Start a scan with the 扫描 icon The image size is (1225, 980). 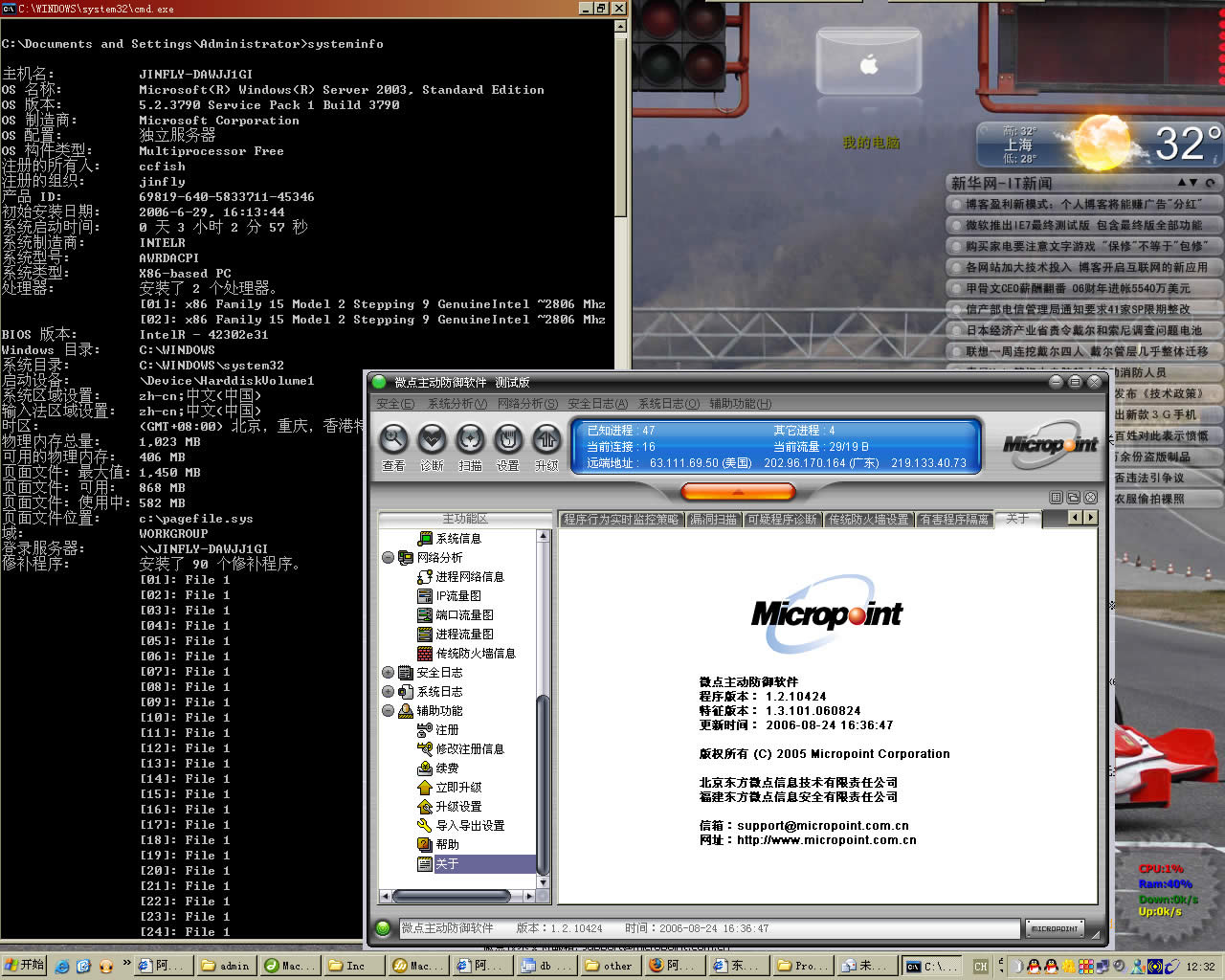point(470,440)
